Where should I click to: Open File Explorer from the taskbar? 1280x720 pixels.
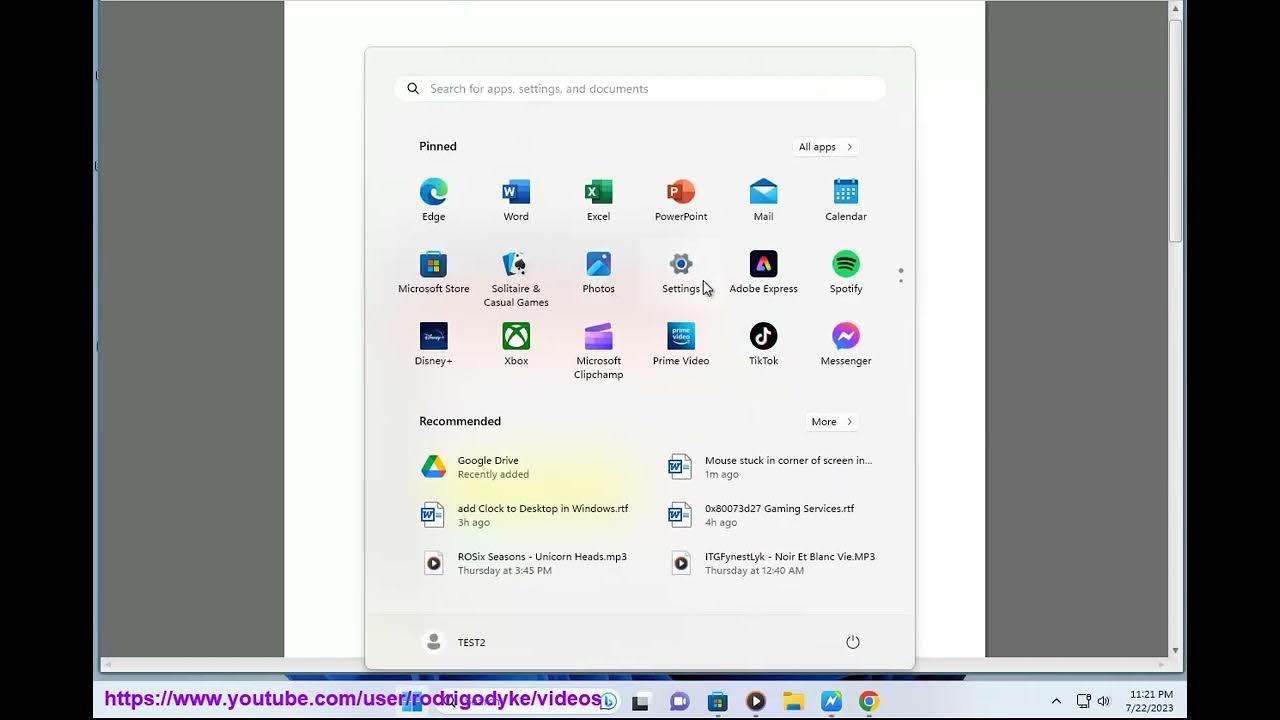tap(793, 702)
